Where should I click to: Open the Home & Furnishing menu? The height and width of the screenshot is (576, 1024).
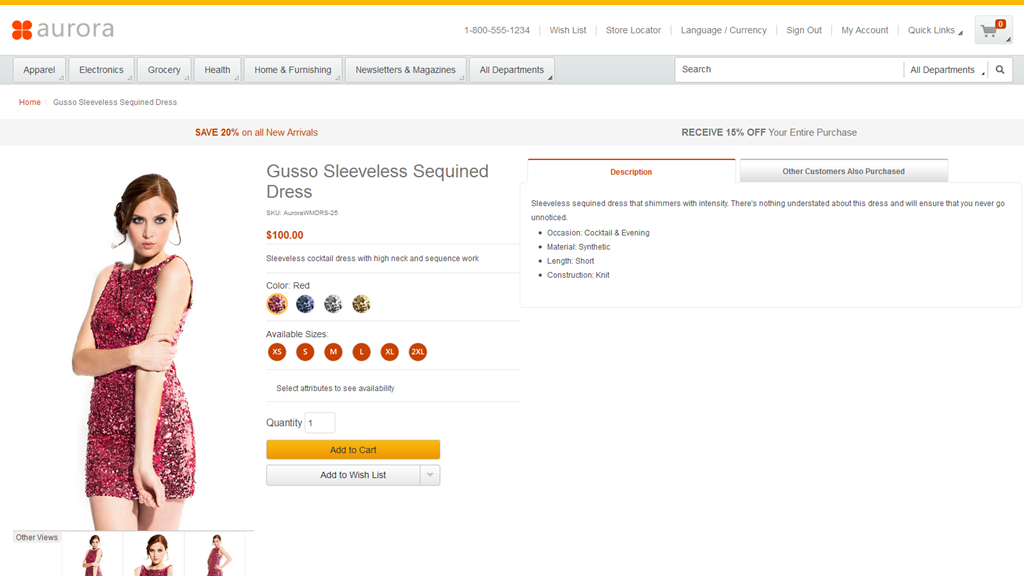click(x=293, y=70)
